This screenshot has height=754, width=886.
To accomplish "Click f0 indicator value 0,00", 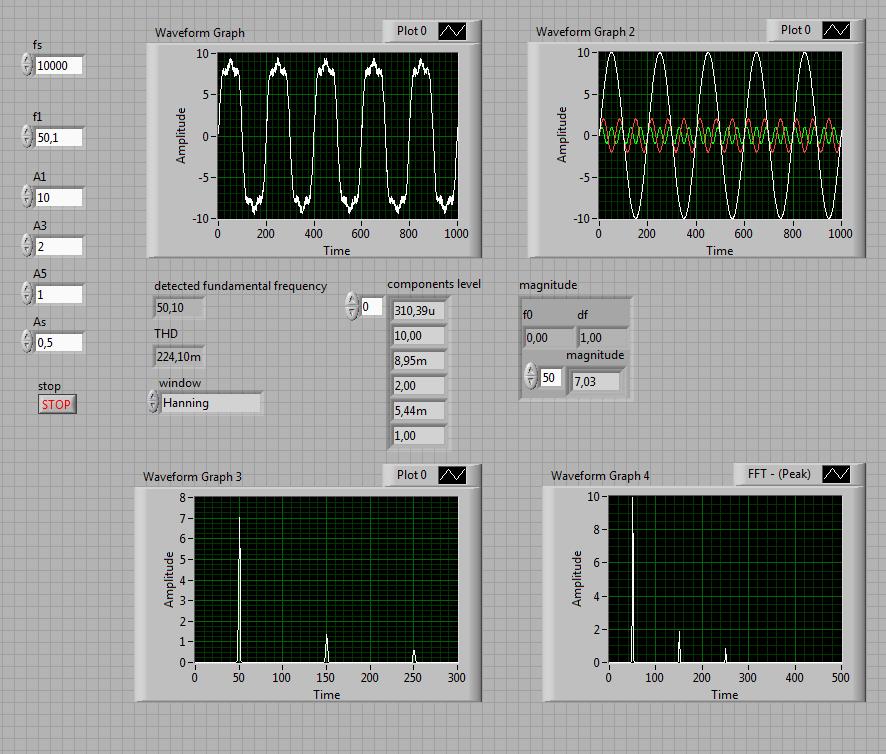I will coord(548,337).
